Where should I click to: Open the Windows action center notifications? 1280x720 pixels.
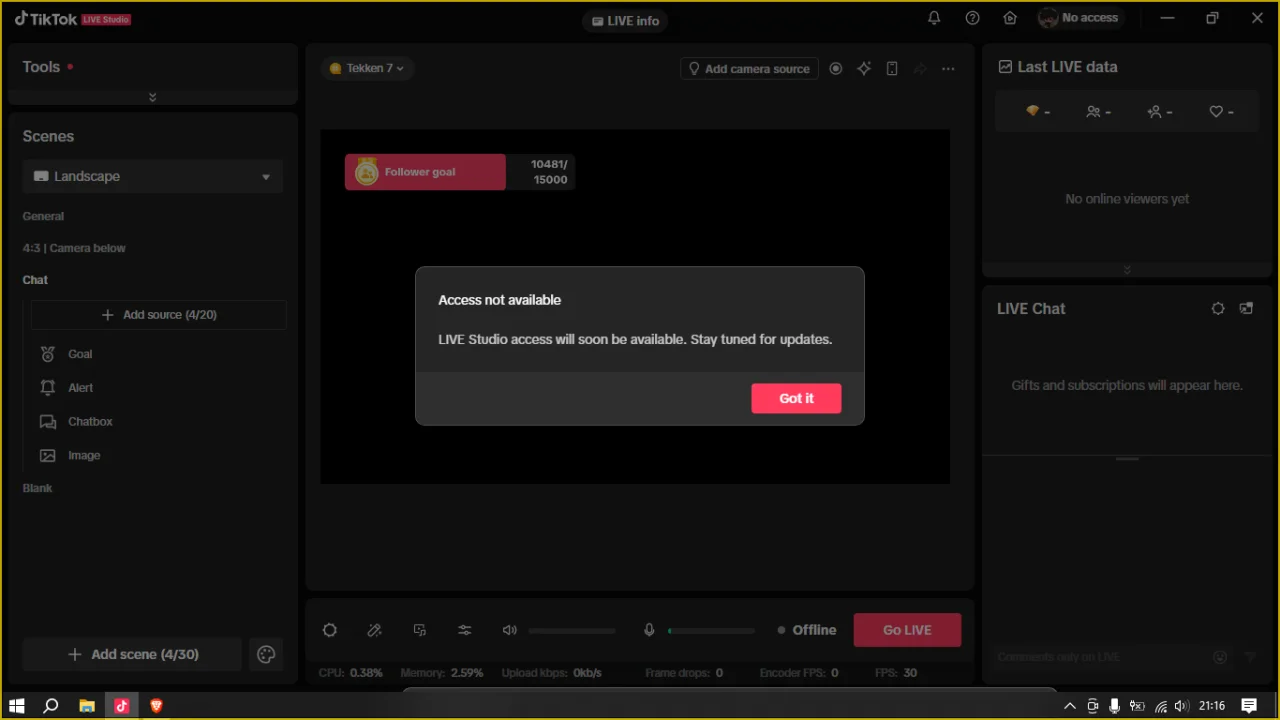coord(1249,706)
